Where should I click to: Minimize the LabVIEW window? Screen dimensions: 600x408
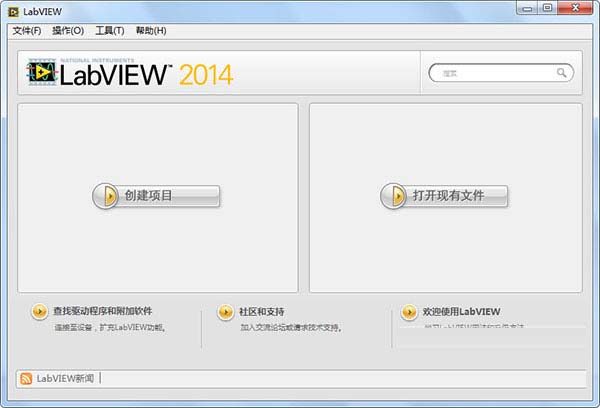(x=527, y=8)
